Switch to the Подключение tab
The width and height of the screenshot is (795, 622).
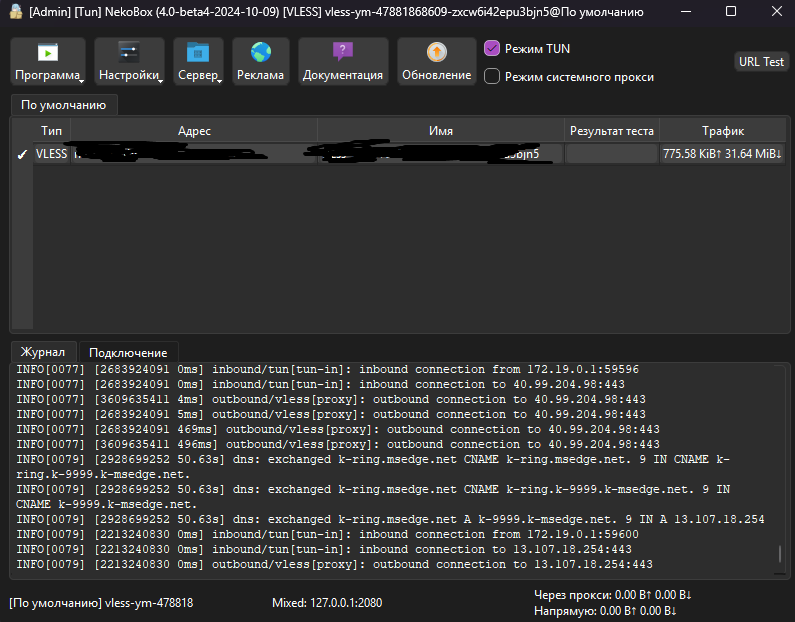[128, 353]
